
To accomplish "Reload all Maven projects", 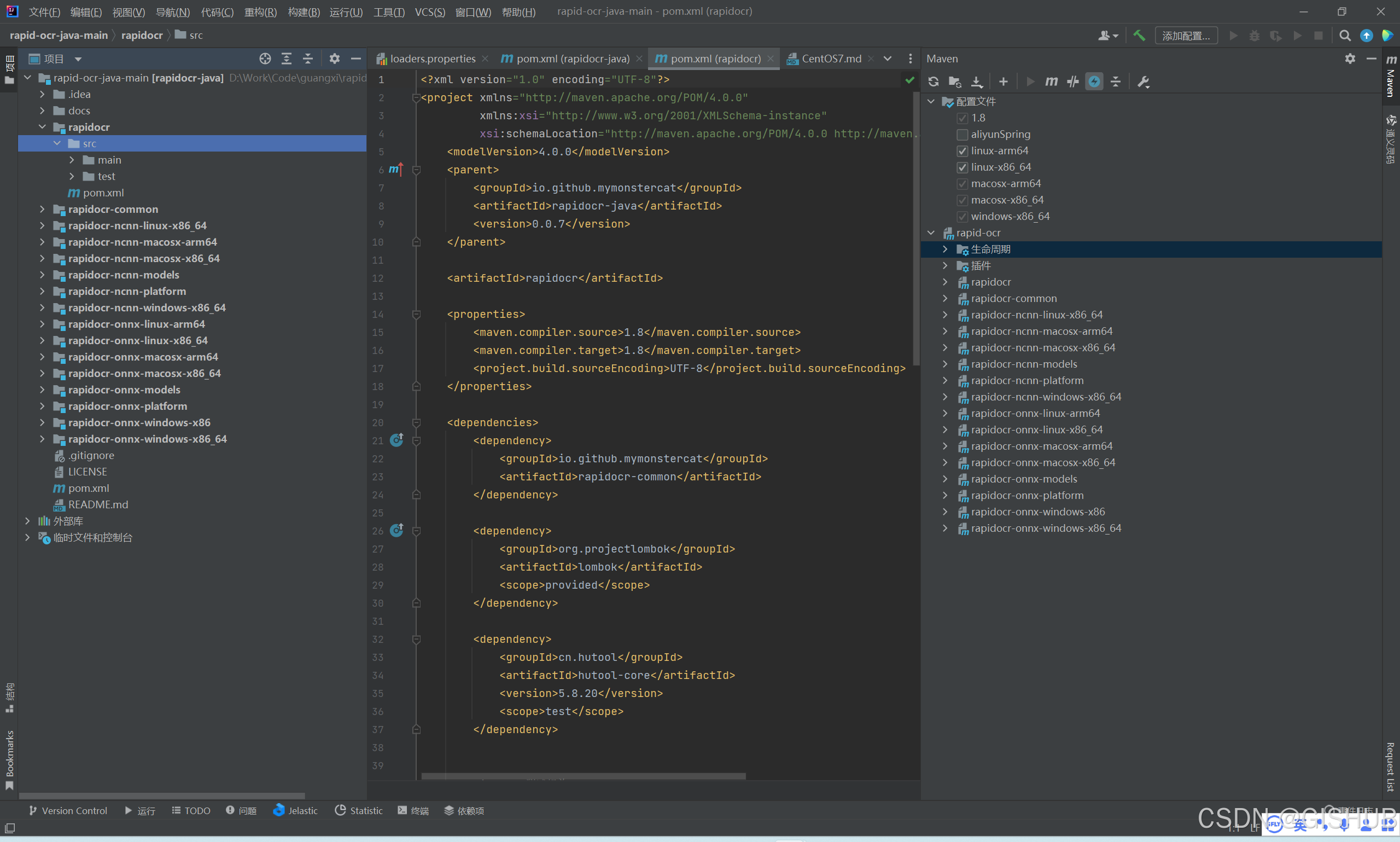I will [x=934, y=81].
